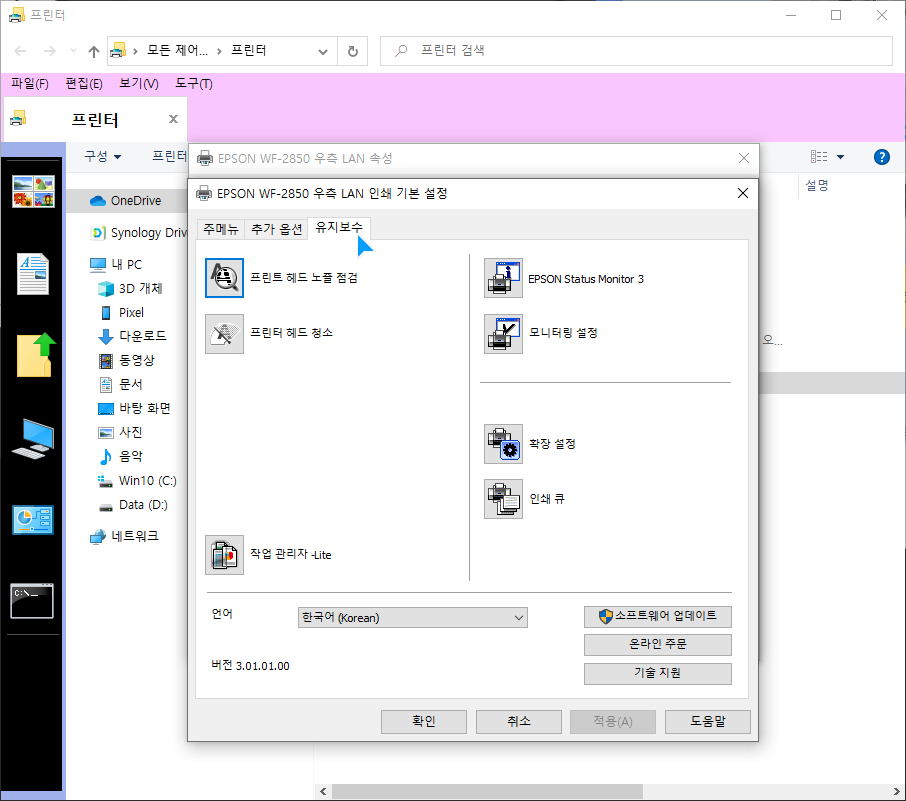Open the blue help question mark icon
This screenshot has height=801, width=906.
tap(882, 157)
